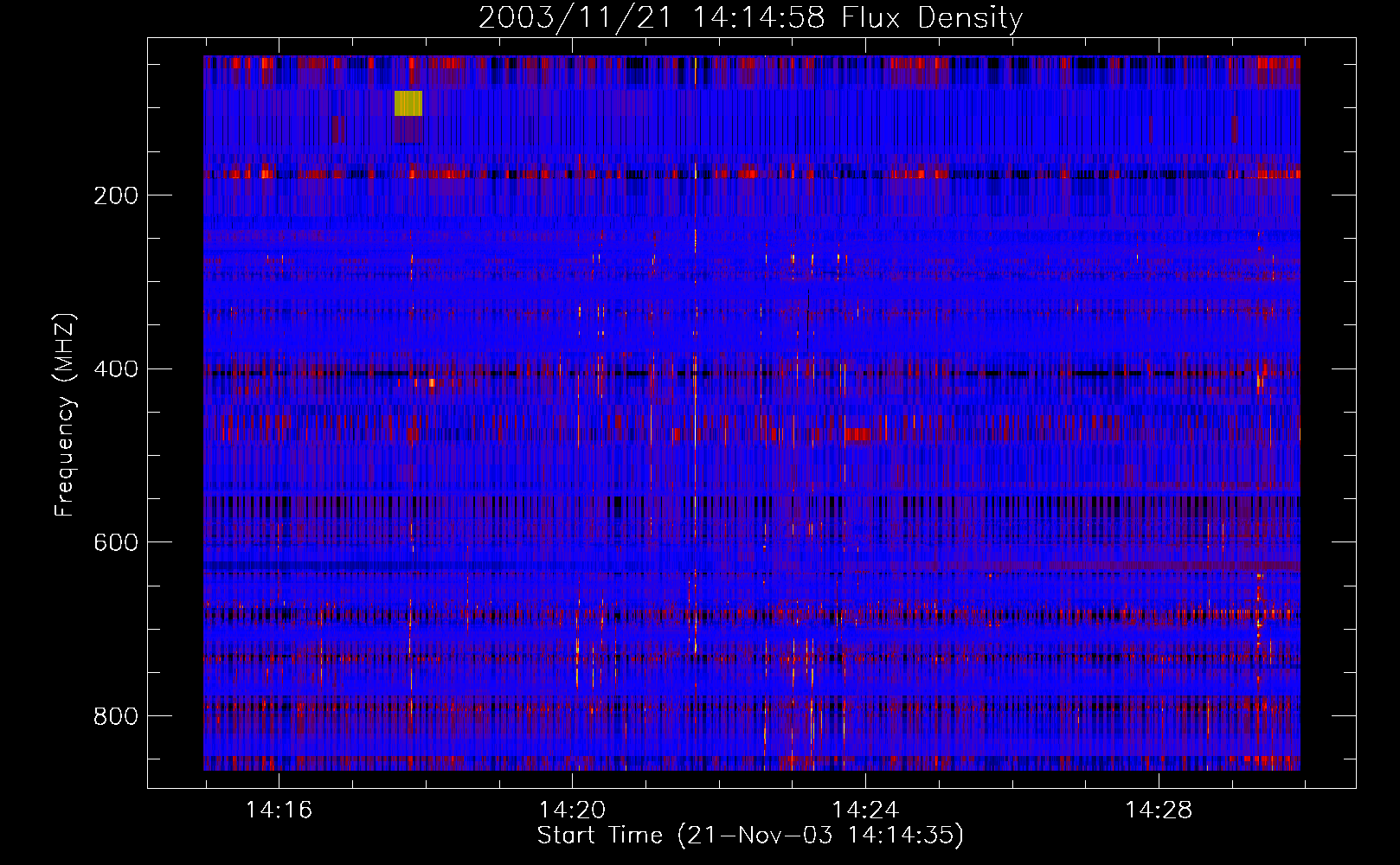Click the "Frequency (MHZ)" y-axis label
The image size is (1400, 865).
(x=64, y=415)
